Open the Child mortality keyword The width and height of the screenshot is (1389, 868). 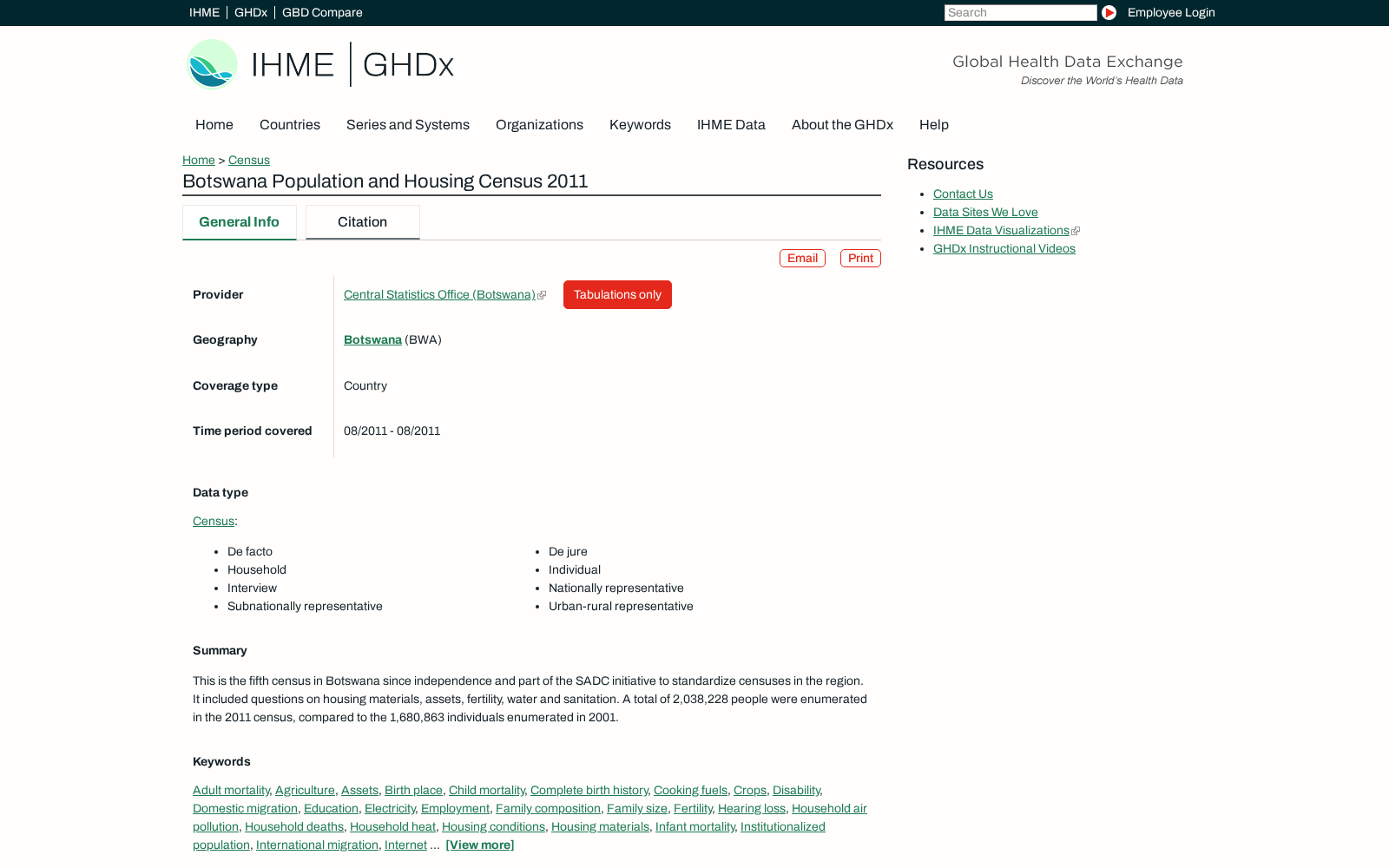click(487, 791)
